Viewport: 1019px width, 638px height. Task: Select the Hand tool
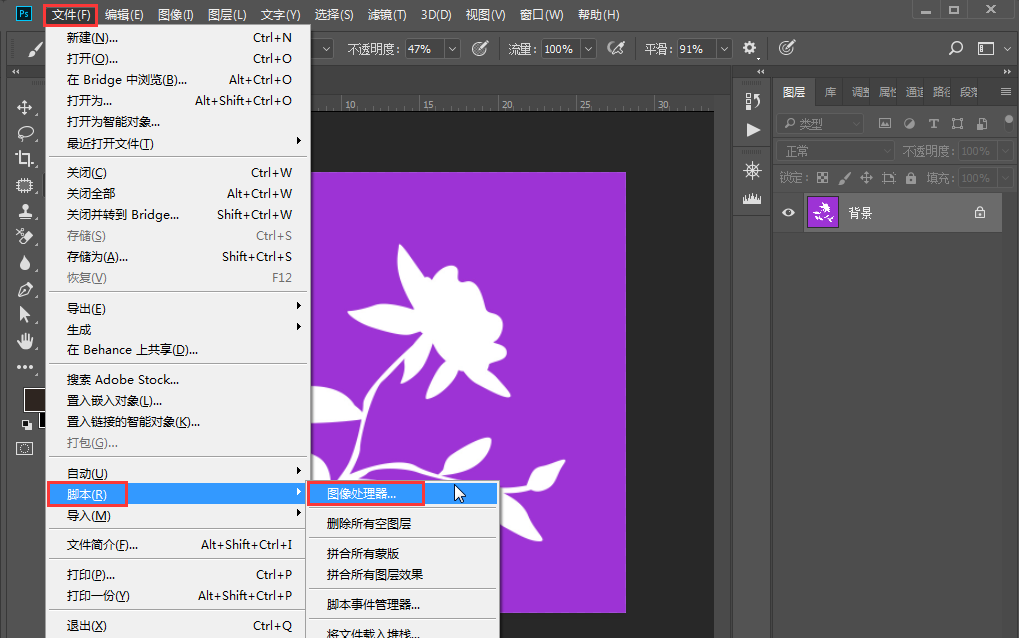click(x=25, y=341)
